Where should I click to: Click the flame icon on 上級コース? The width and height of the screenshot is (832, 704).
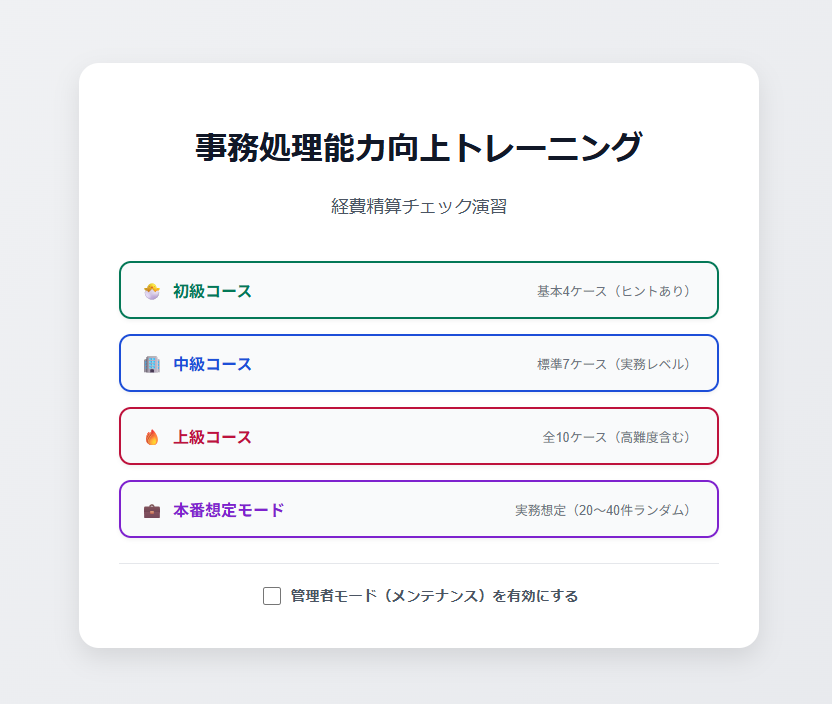click(152, 437)
